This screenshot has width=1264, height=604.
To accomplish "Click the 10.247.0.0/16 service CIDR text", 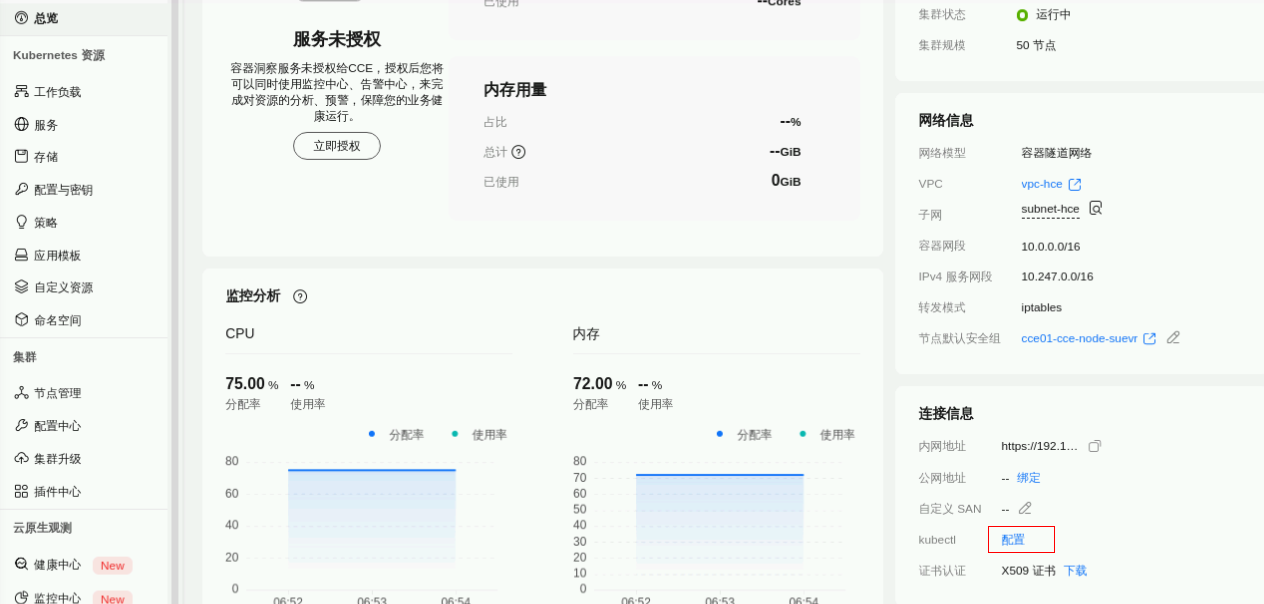I will pyautogui.click(x=1057, y=277).
